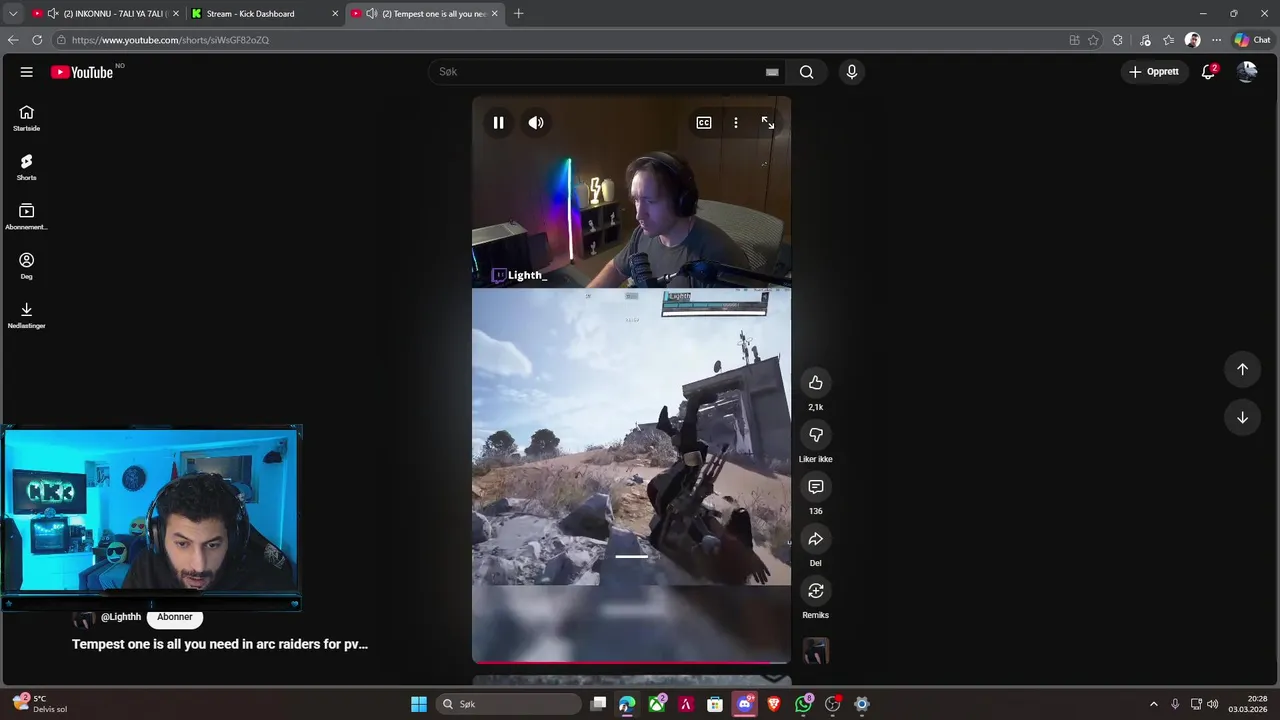The image size is (1280, 720).
Task: Open the sound thumbnail below Remiks
Action: [x=816, y=651]
